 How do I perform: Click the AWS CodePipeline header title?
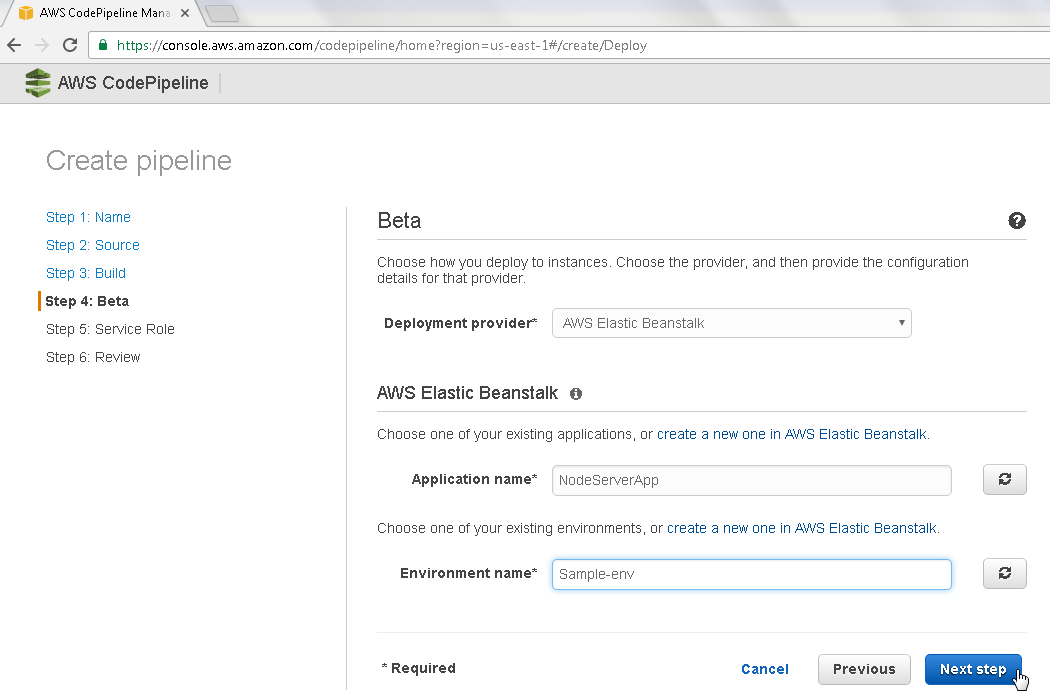(133, 83)
